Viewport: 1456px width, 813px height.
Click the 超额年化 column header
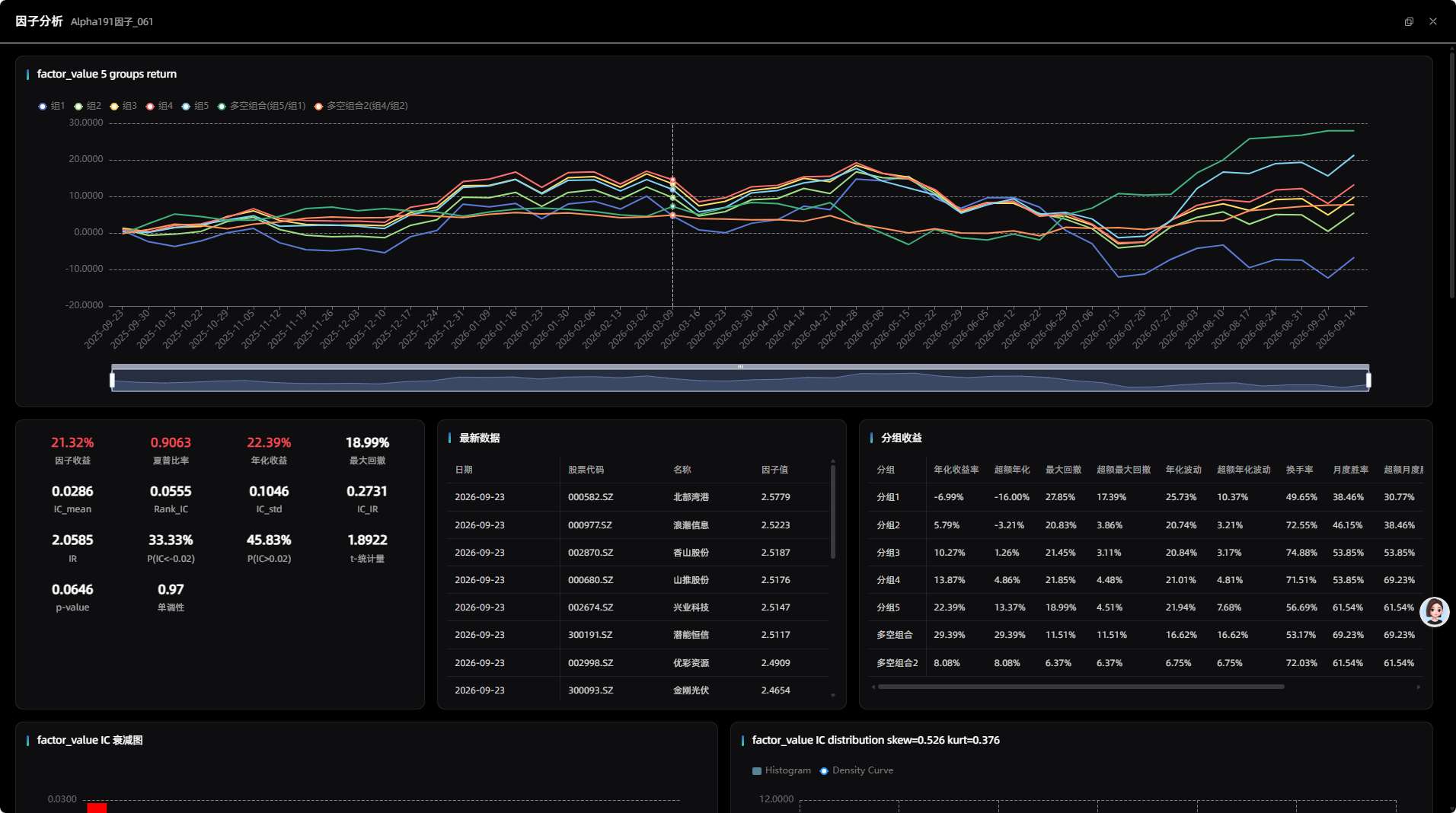pos(1012,470)
